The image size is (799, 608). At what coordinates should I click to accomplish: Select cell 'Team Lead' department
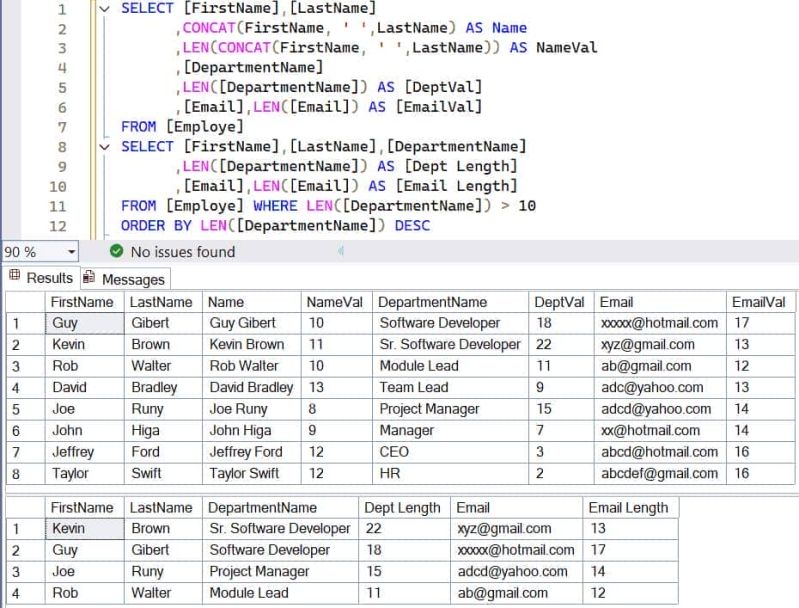coord(450,387)
